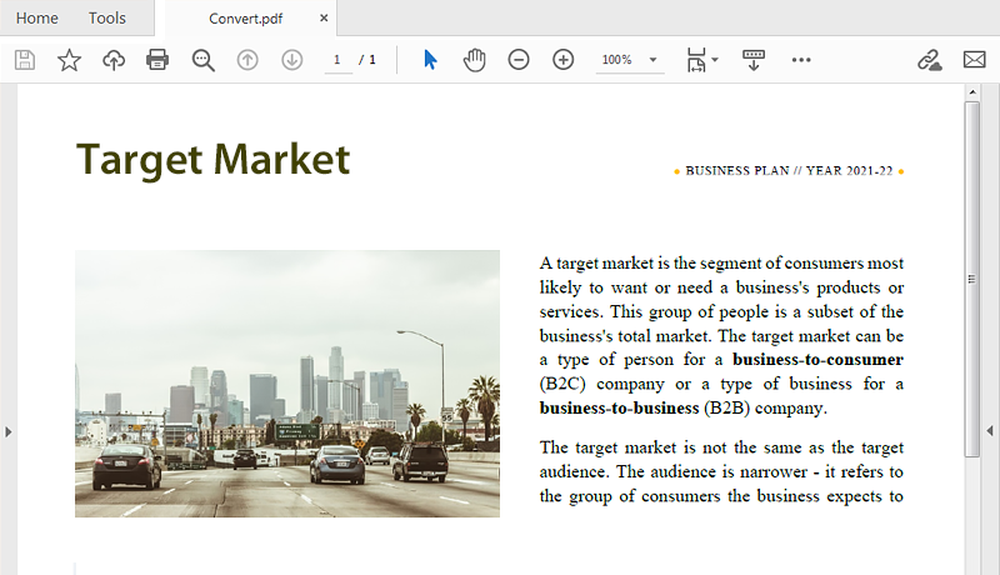Image resolution: width=1000 pixels, height=575 pixels.
Task: Switch to the Home tab
Action: tap(37, 18)
